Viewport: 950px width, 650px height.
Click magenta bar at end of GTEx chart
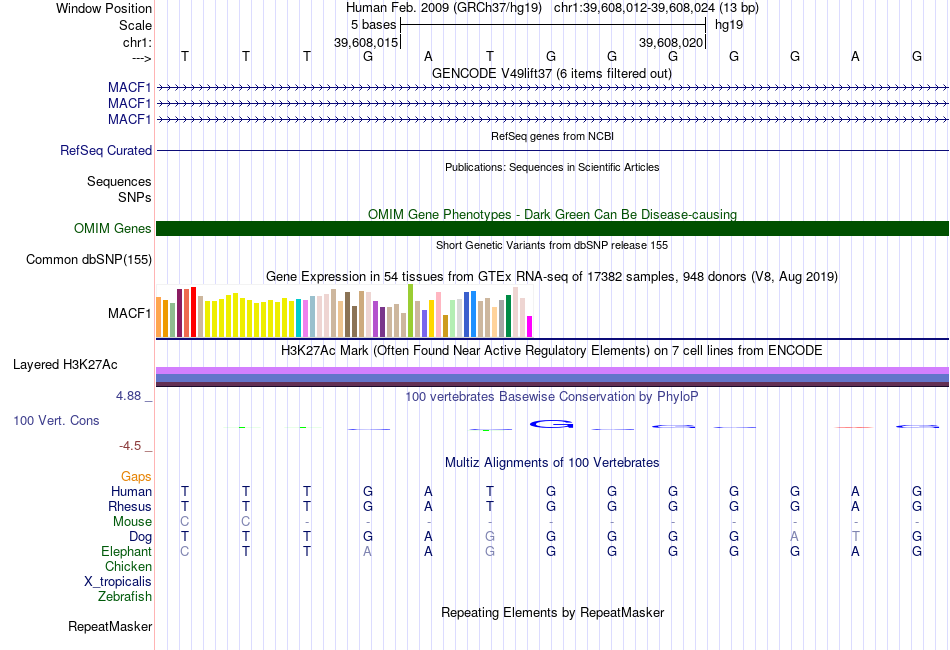tap(530, 327)
